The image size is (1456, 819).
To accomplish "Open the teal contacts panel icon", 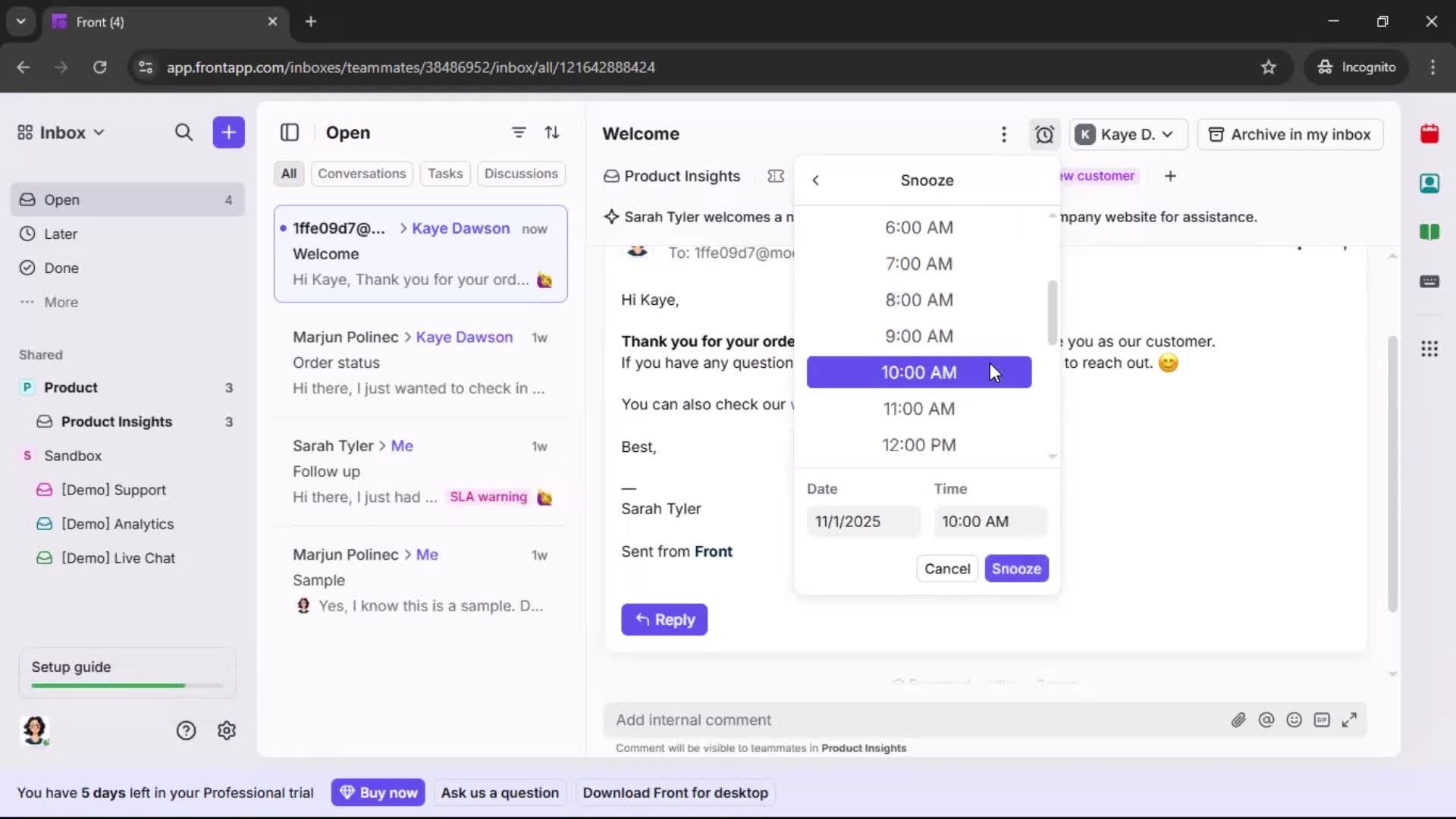I will click(1430, 184).
